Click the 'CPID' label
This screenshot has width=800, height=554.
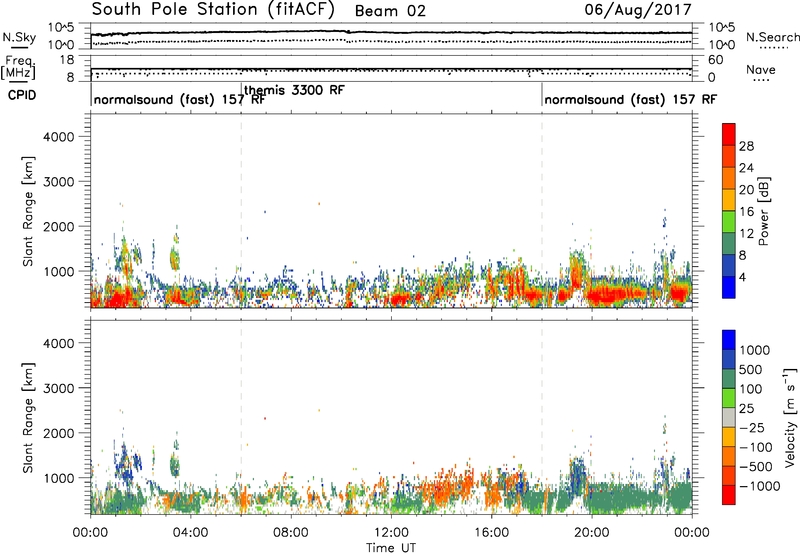pos(22,95)
